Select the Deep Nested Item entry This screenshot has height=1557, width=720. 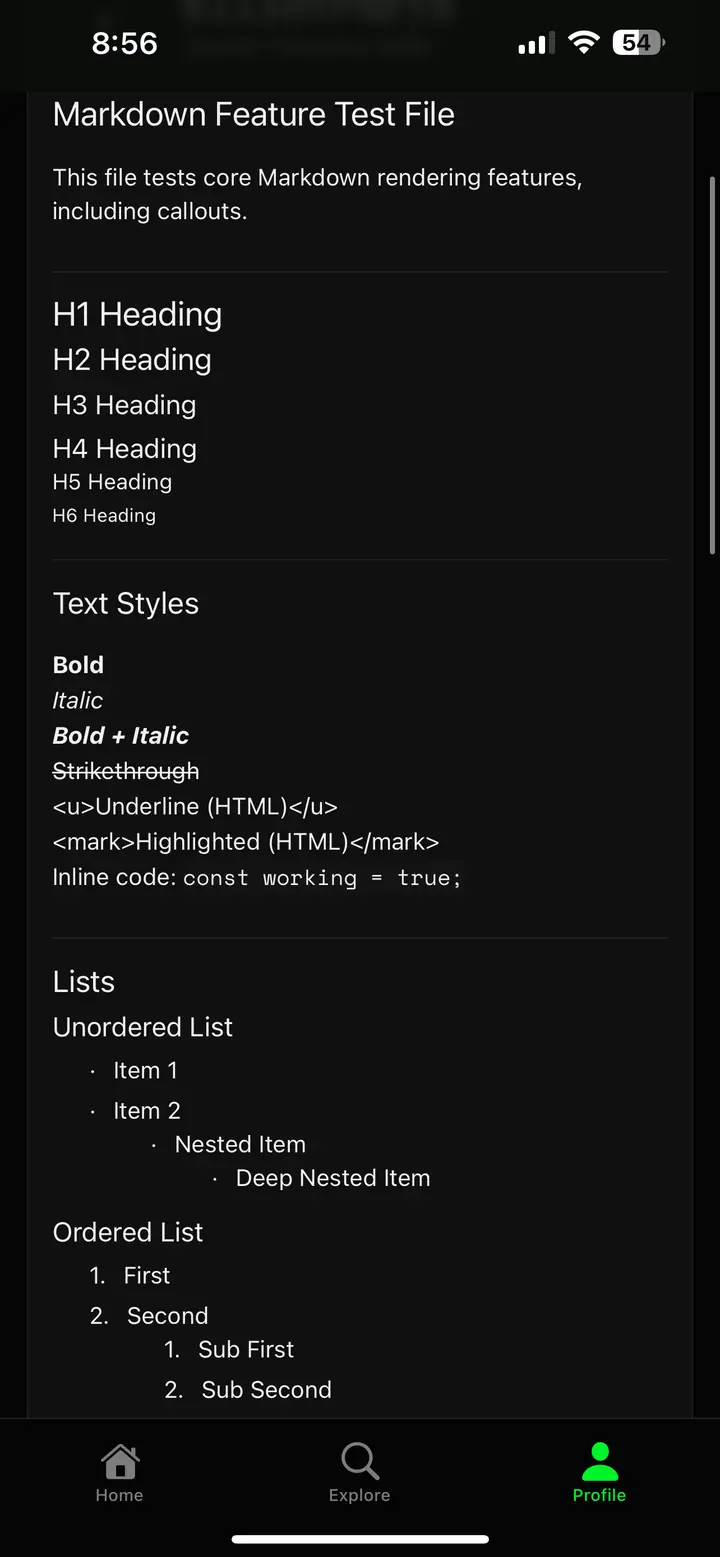click(x=332, y=1178)
